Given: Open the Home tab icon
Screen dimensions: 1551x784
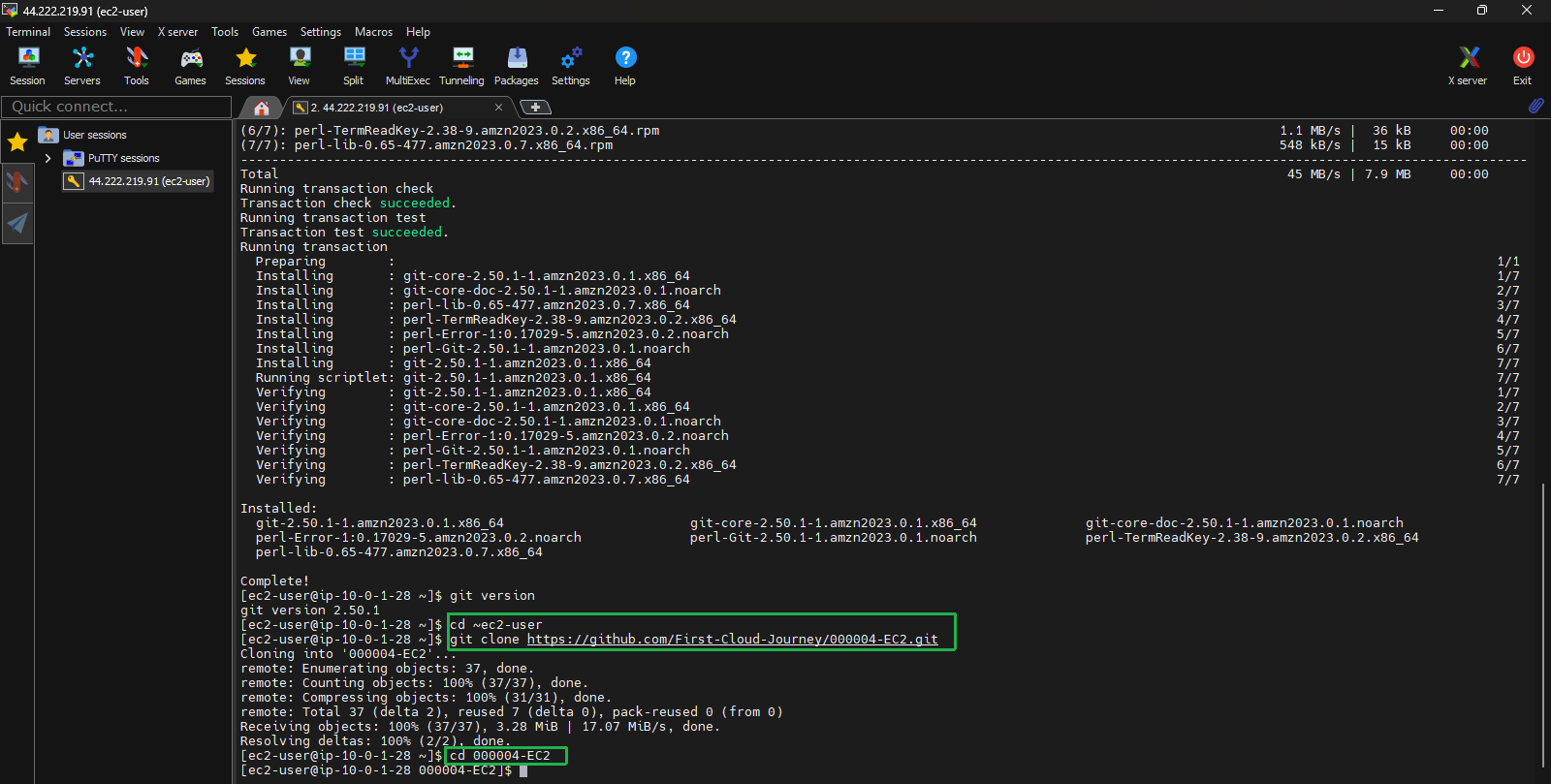Looking at the screenshot, I should pos(261,108).
